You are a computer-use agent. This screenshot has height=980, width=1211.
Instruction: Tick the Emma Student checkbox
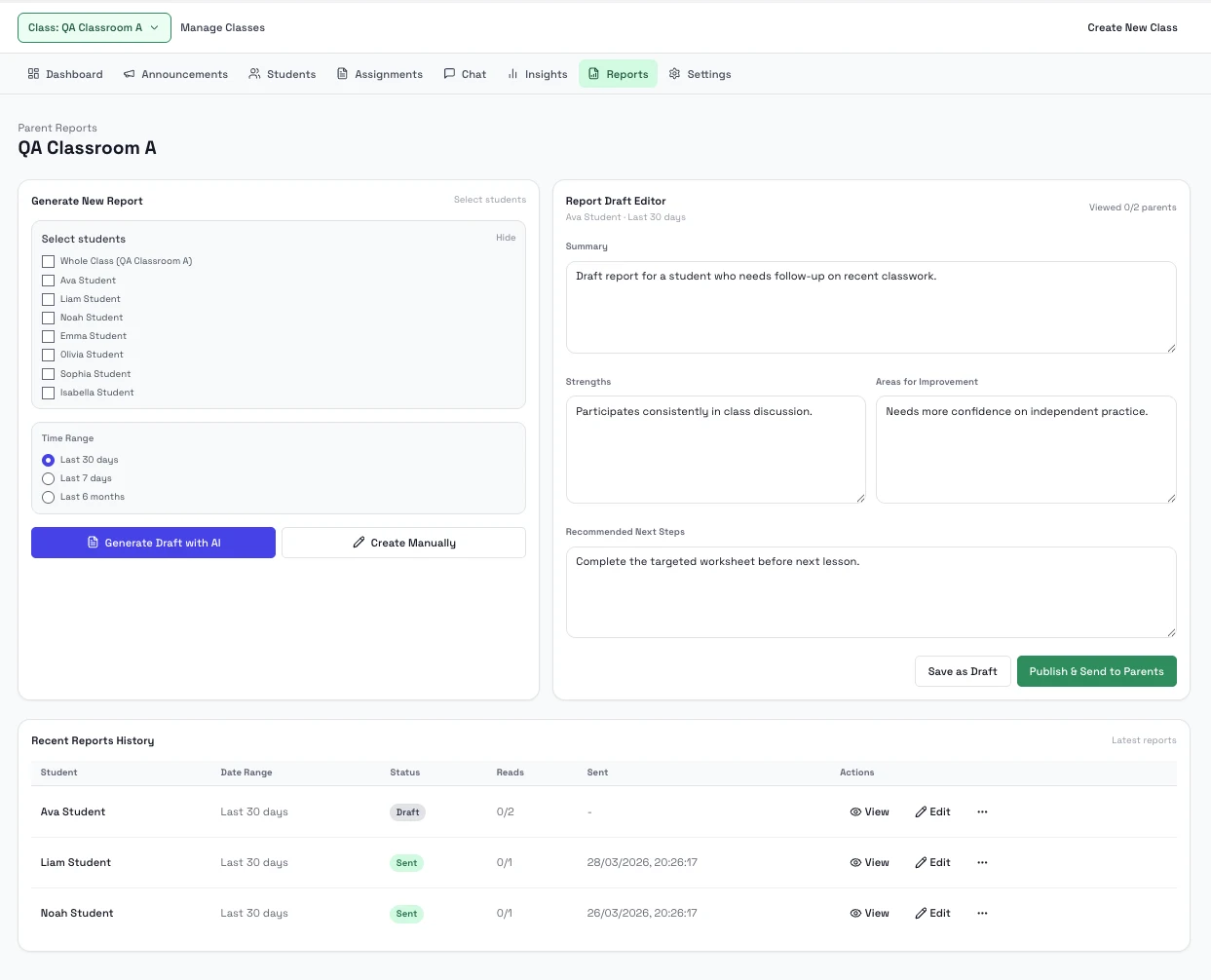coord(48,336)
